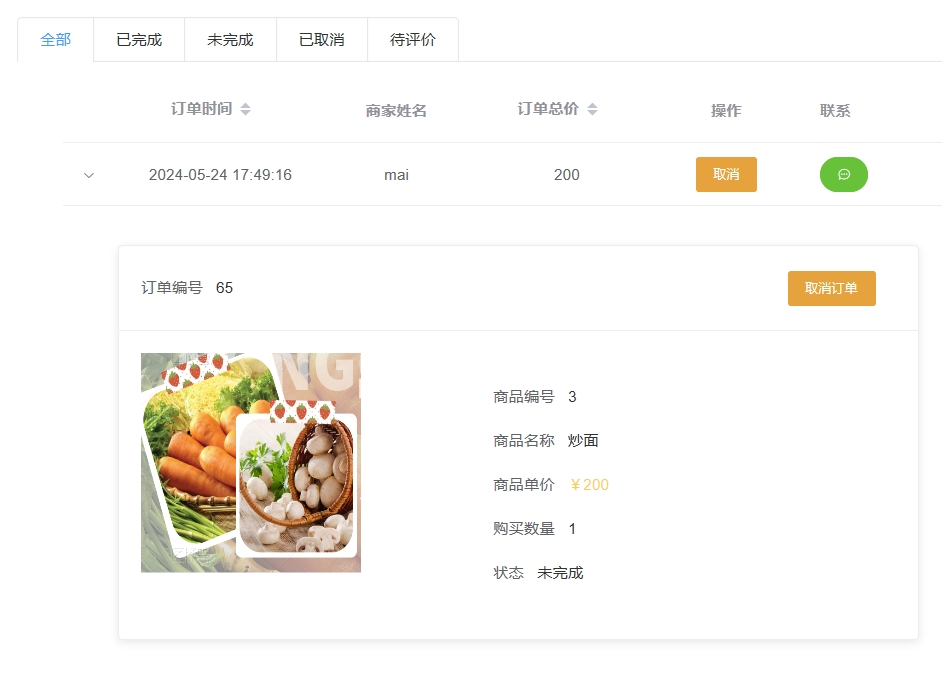Sort 订单时间 ascending with the up arrow
Viewport: 942px width, 674px height.
click(245, 104)
